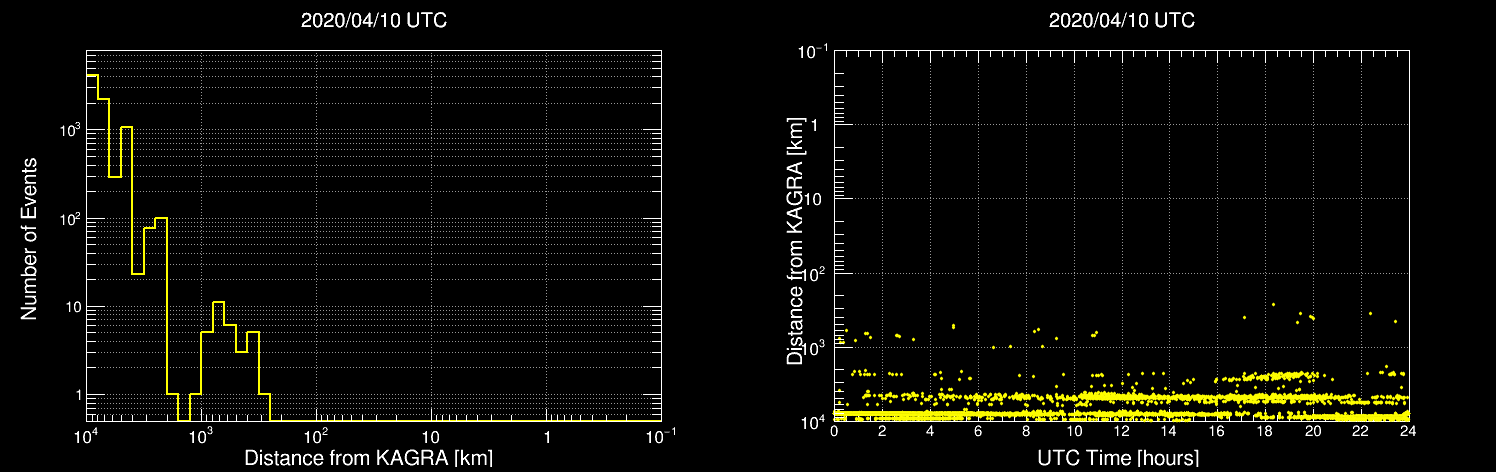The width and height of the screenshot is (1496, 472).
Task: Click hour 18 on the UTC Time axis
Action: point(1265,431)
